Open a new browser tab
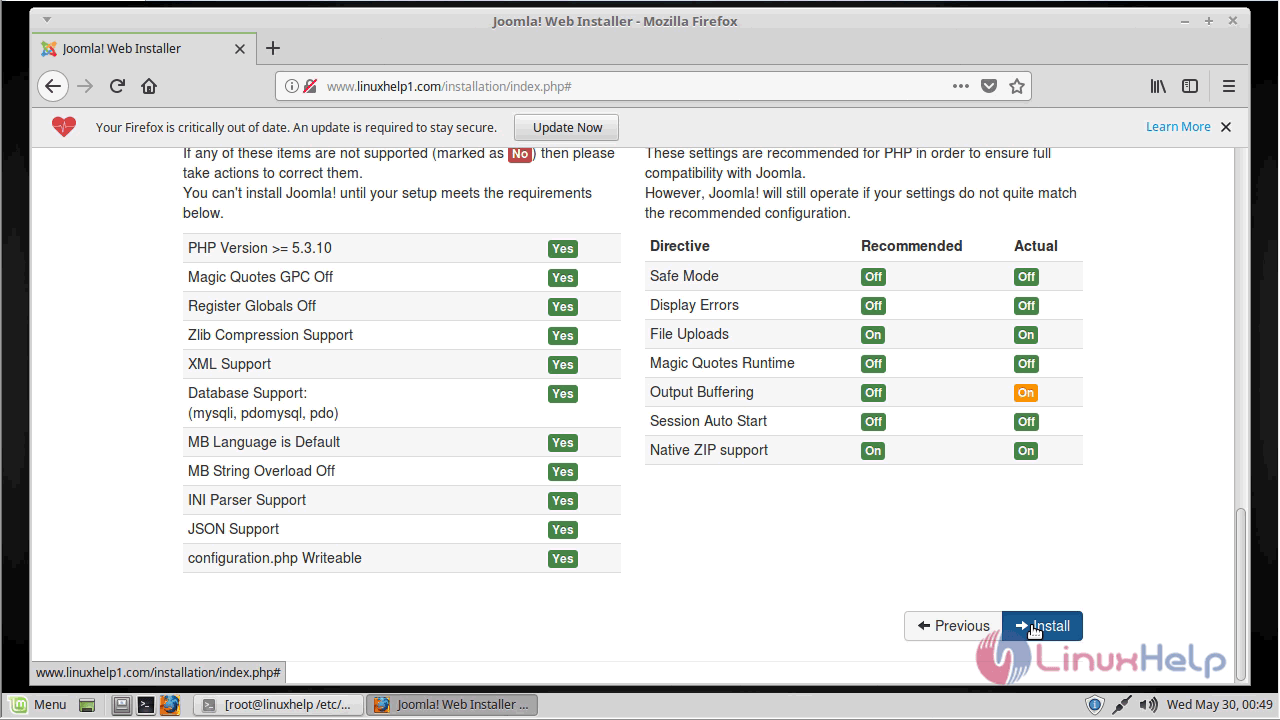 [273, 48]
